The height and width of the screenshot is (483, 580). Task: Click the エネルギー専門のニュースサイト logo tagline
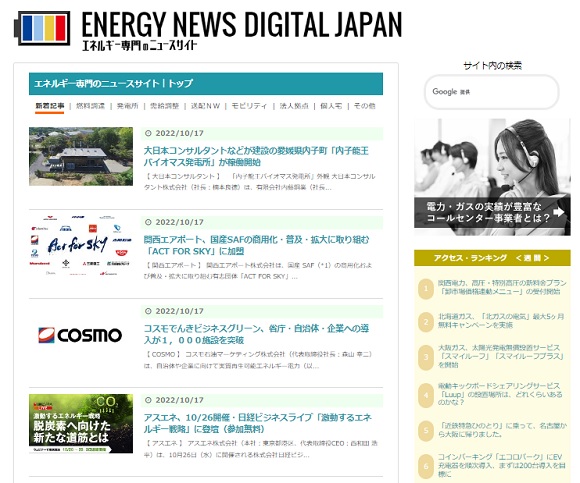pos(140,45)
